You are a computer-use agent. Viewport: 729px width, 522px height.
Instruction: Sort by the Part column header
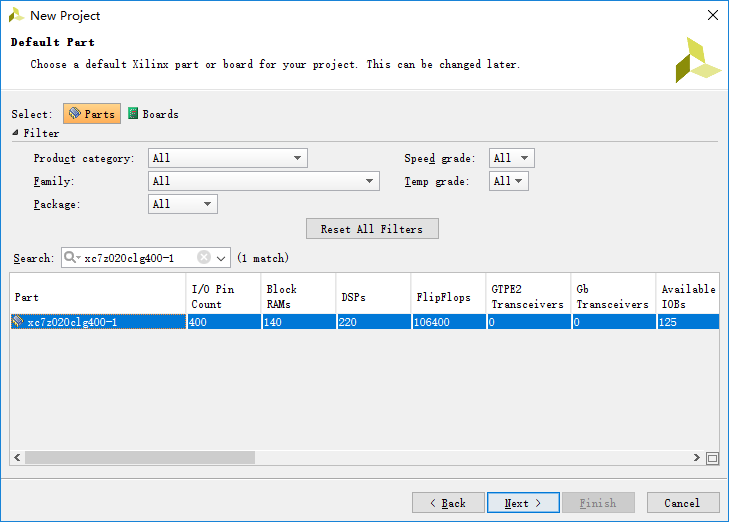[x=98, y=297]
